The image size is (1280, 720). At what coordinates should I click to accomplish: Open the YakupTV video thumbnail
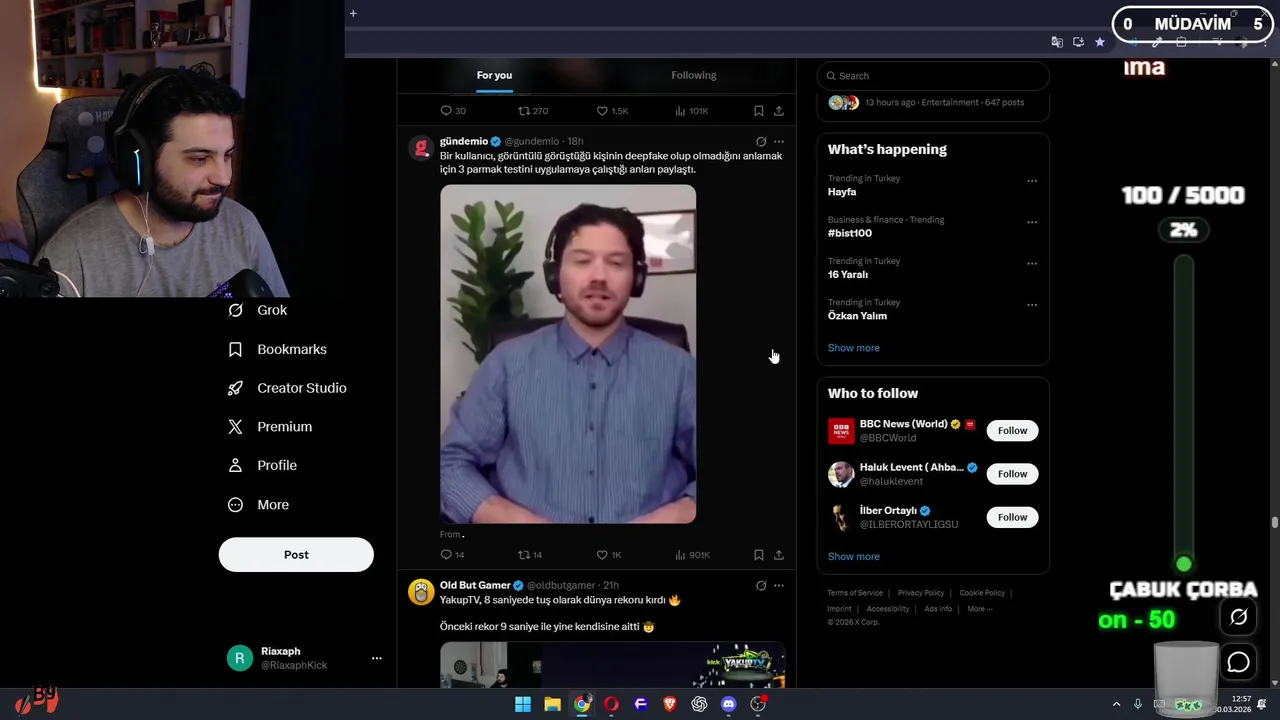(612, 665)
